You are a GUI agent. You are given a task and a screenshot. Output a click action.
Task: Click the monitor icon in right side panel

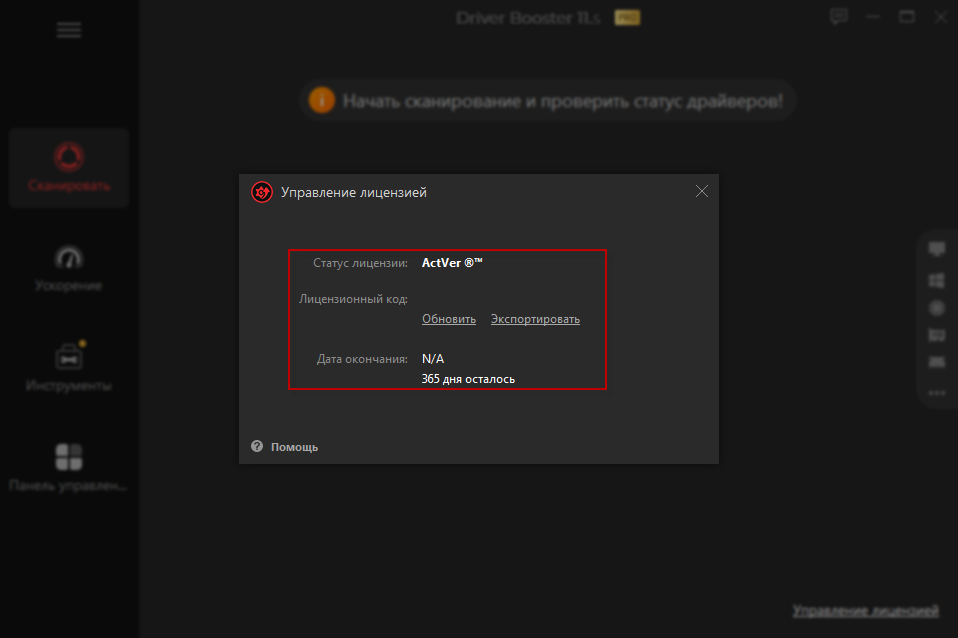click(937, 249)
